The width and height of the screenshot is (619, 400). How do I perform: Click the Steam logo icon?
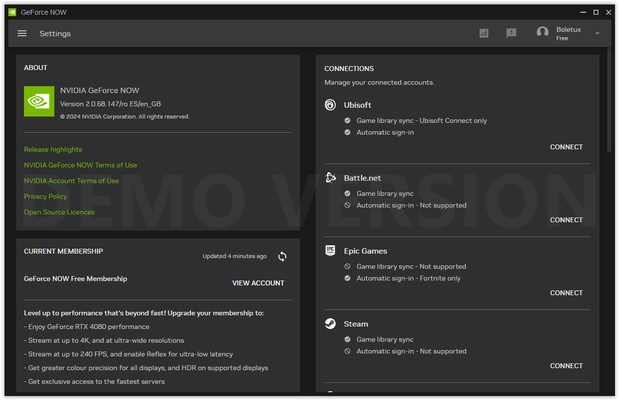(x=330, y=324)
